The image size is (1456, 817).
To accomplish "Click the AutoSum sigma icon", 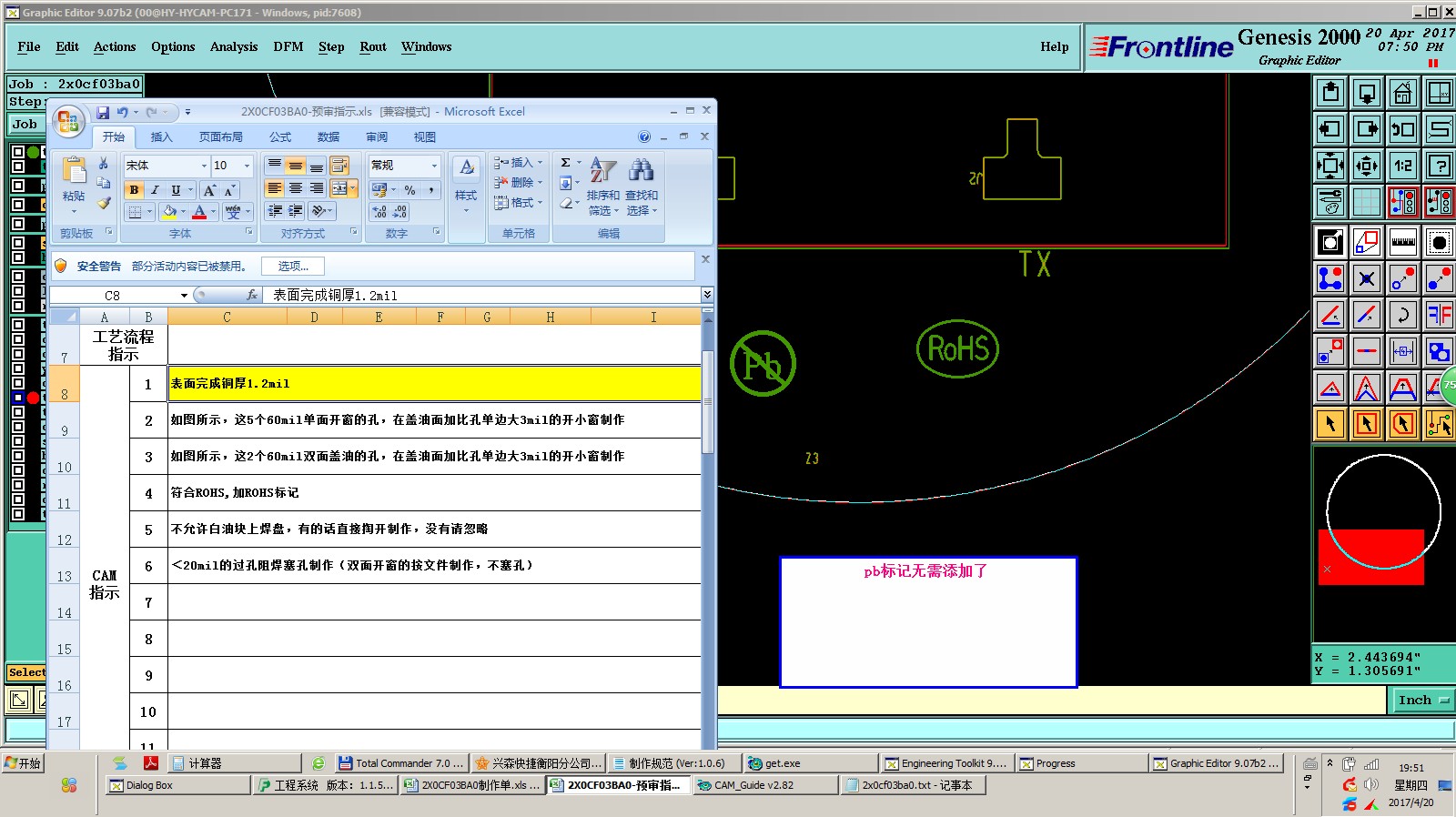I will click(565, 163).
